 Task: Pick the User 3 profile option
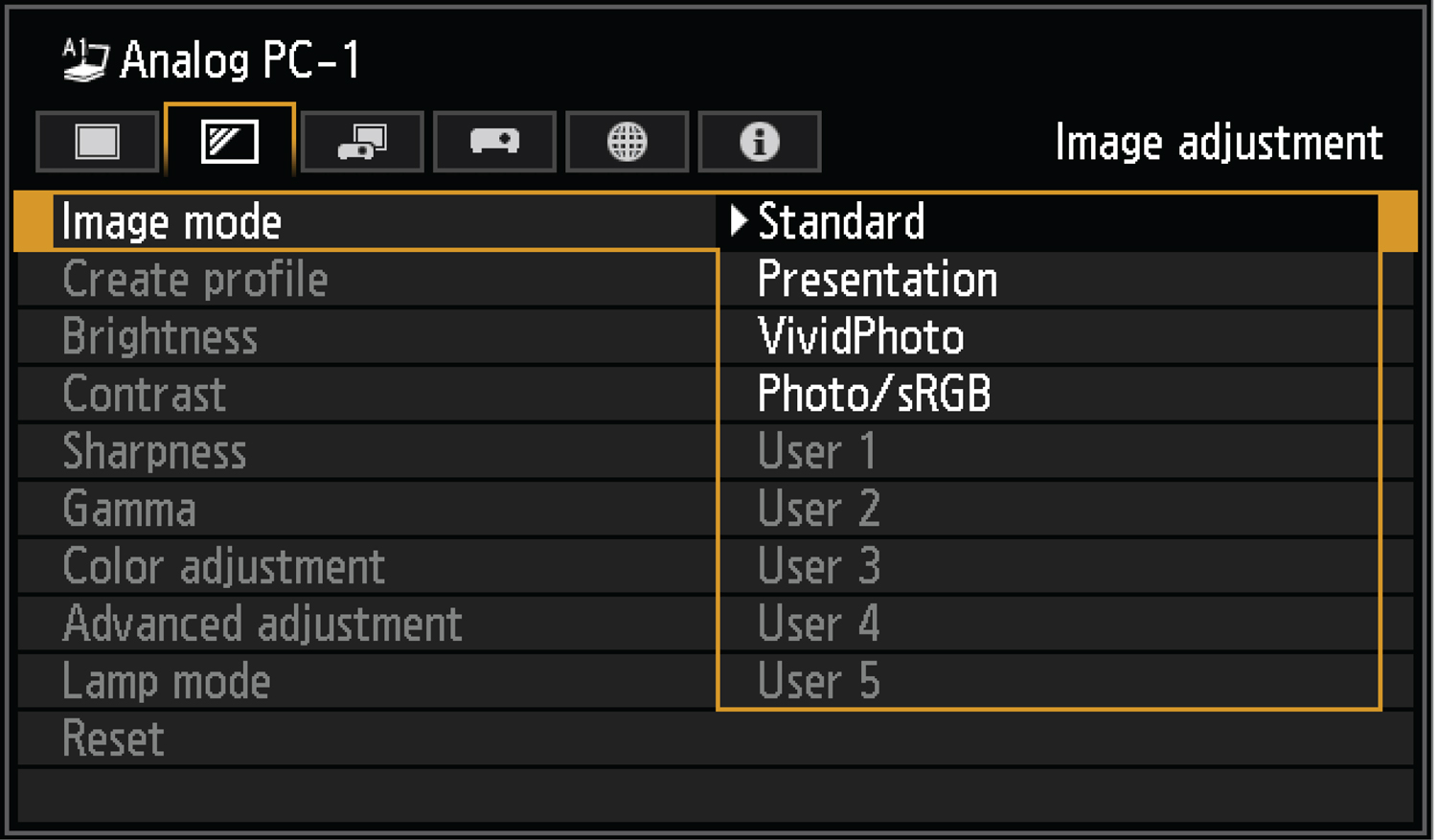[x=819, y=567]
